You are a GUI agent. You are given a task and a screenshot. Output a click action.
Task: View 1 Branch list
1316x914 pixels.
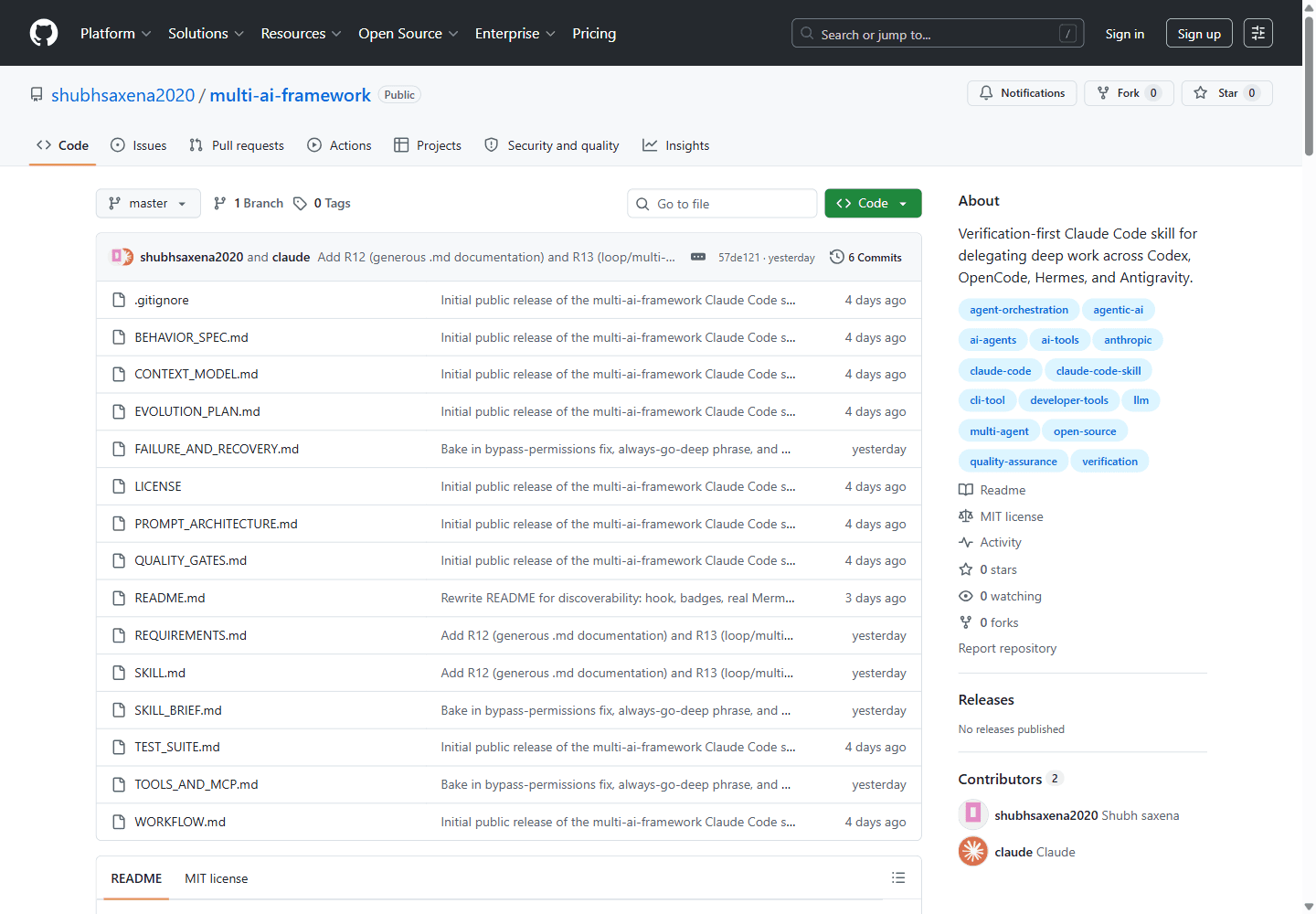[249, 203]
